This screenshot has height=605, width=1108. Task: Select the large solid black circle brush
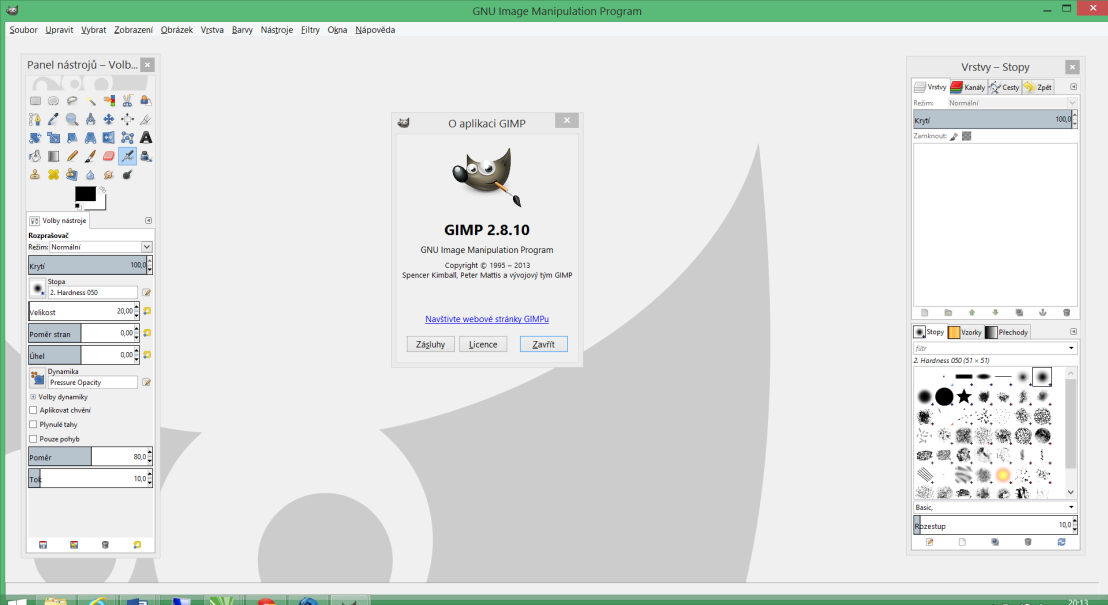tap(944, 397)
